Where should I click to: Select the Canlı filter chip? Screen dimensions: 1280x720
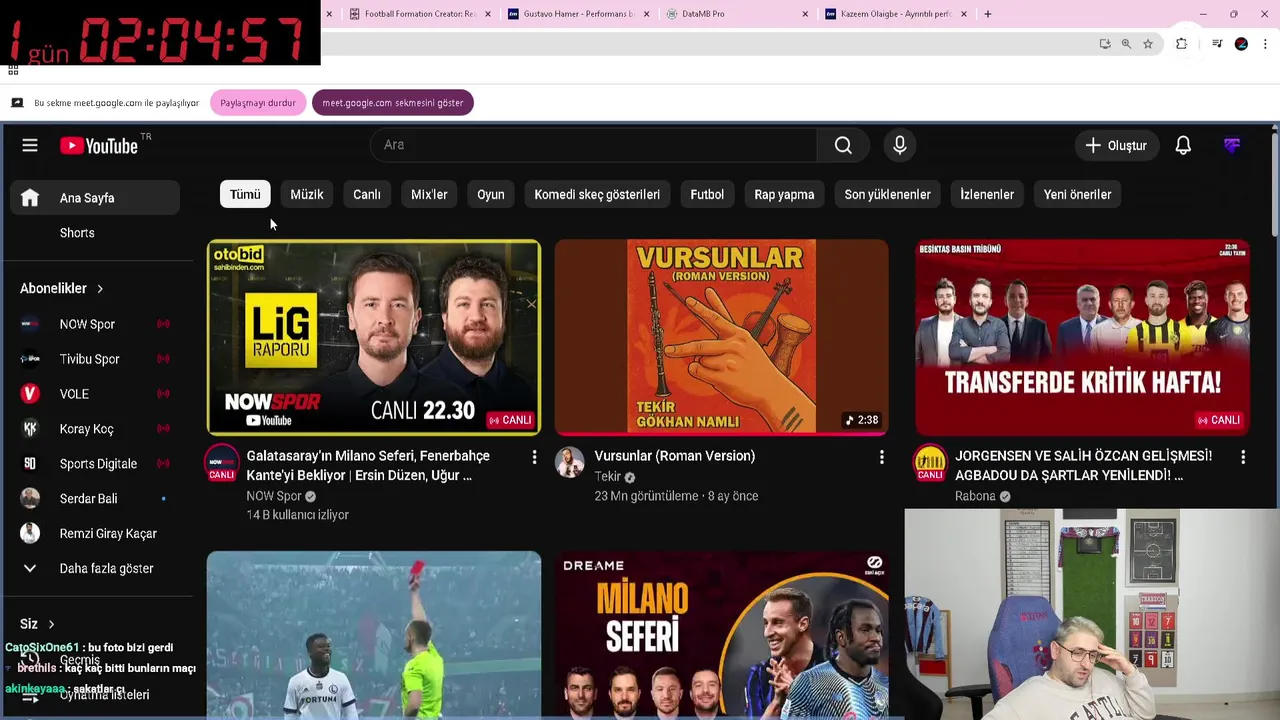tap(367, 194)
